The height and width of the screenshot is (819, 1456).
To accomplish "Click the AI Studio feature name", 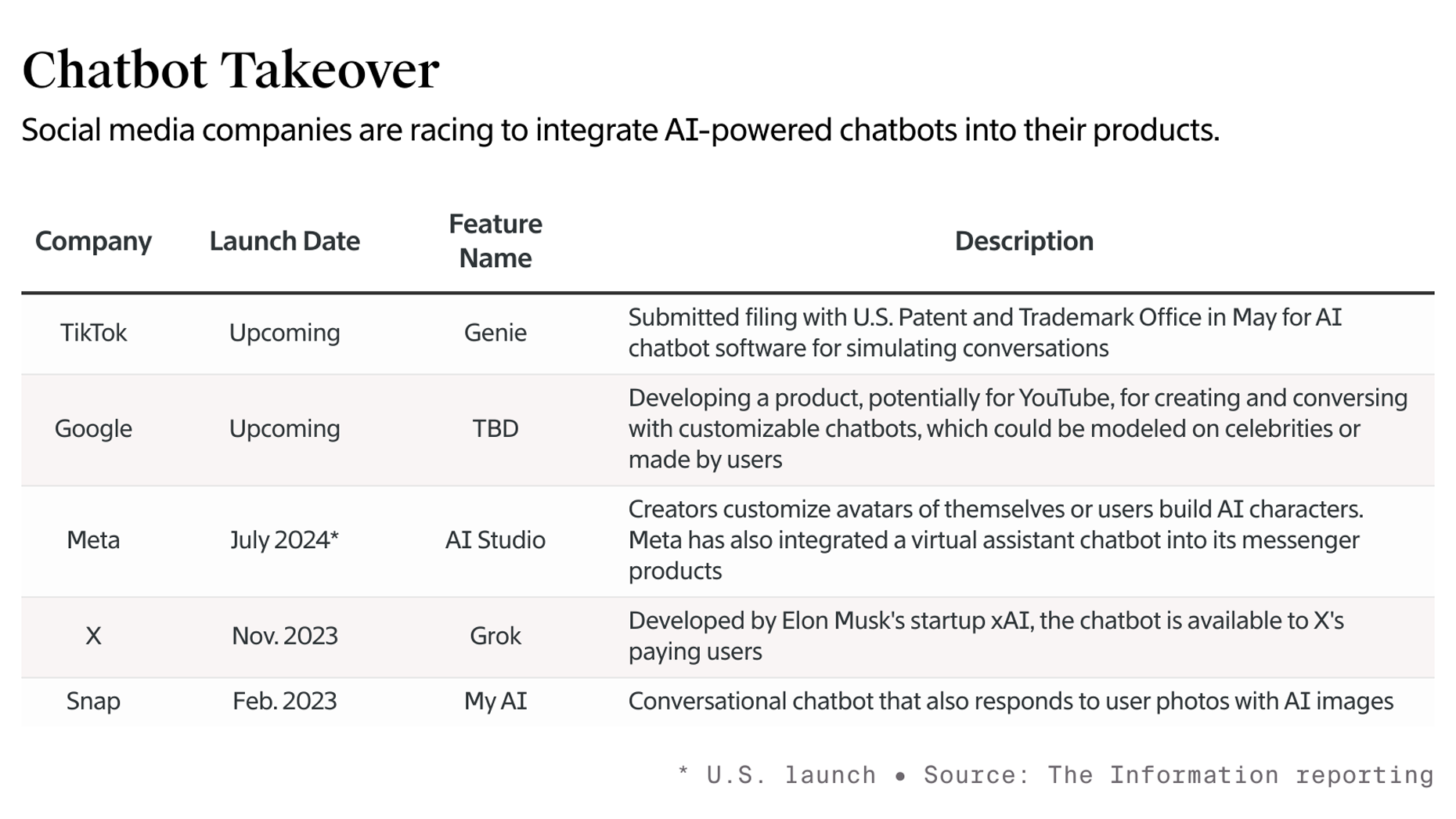I will coord(495,540).
